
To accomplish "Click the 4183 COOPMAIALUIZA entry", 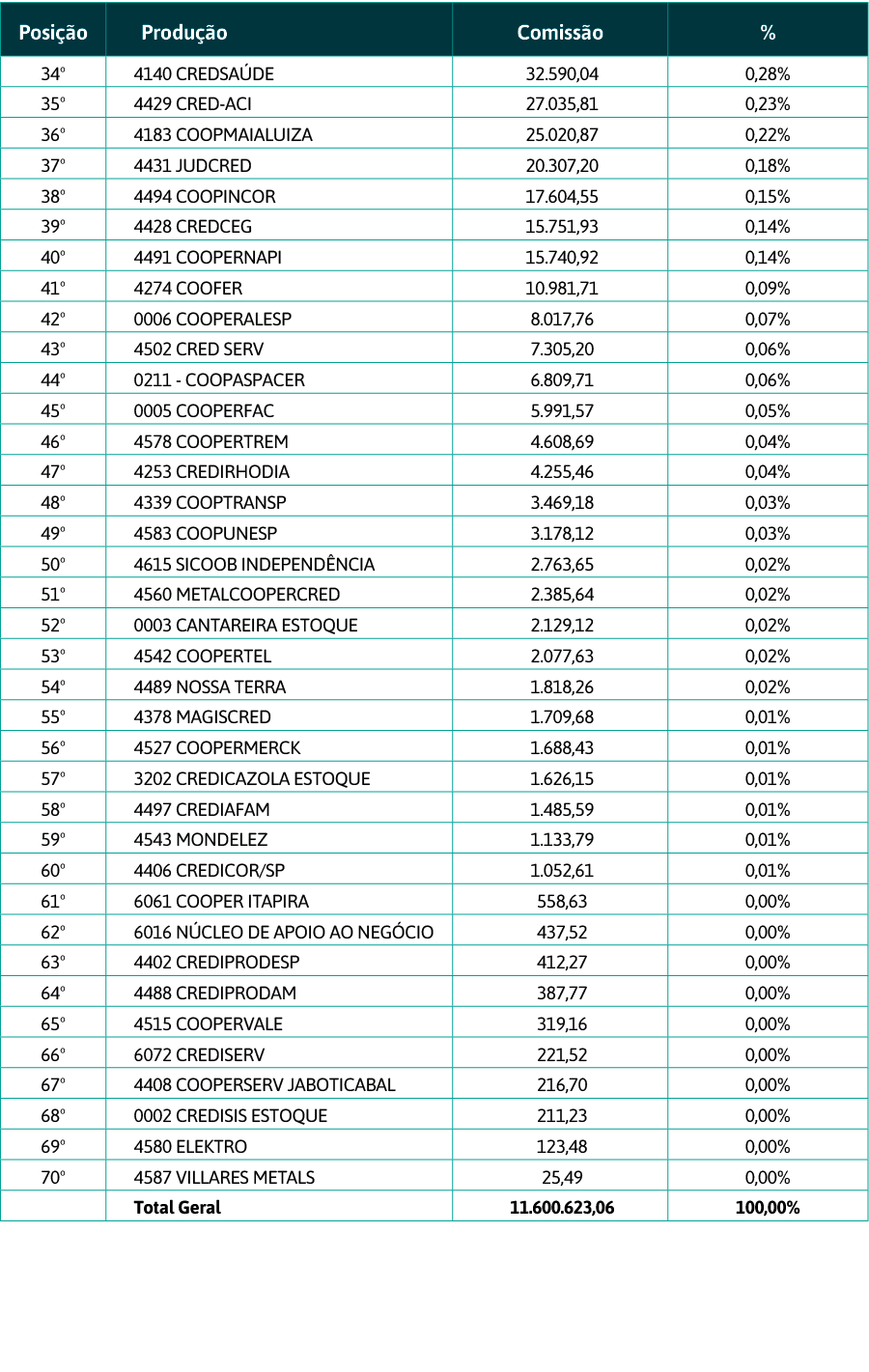I will coord(223,134).
